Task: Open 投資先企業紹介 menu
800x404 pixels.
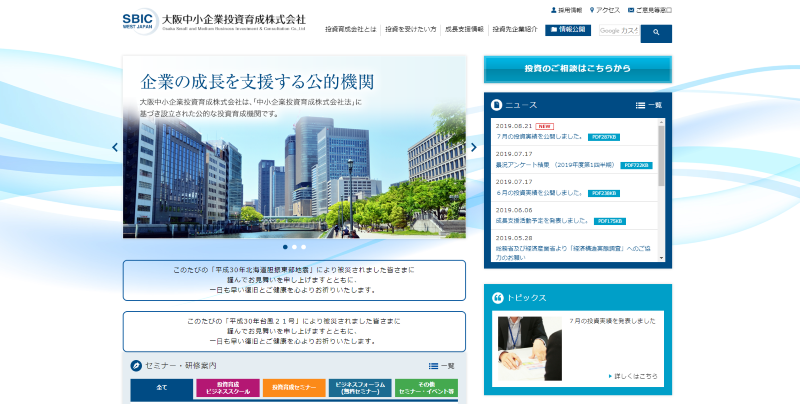Action: click(x=515, y=30)
